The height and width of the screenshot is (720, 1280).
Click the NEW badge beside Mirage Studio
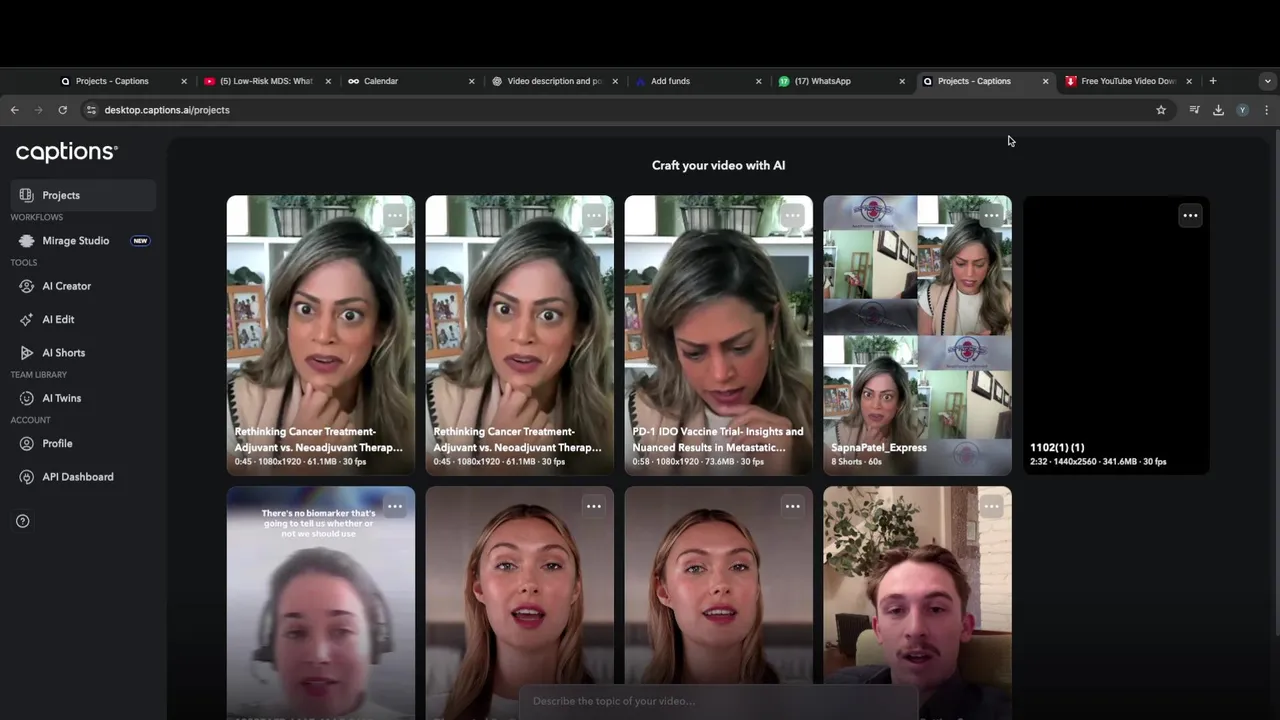tap(140, 241)
